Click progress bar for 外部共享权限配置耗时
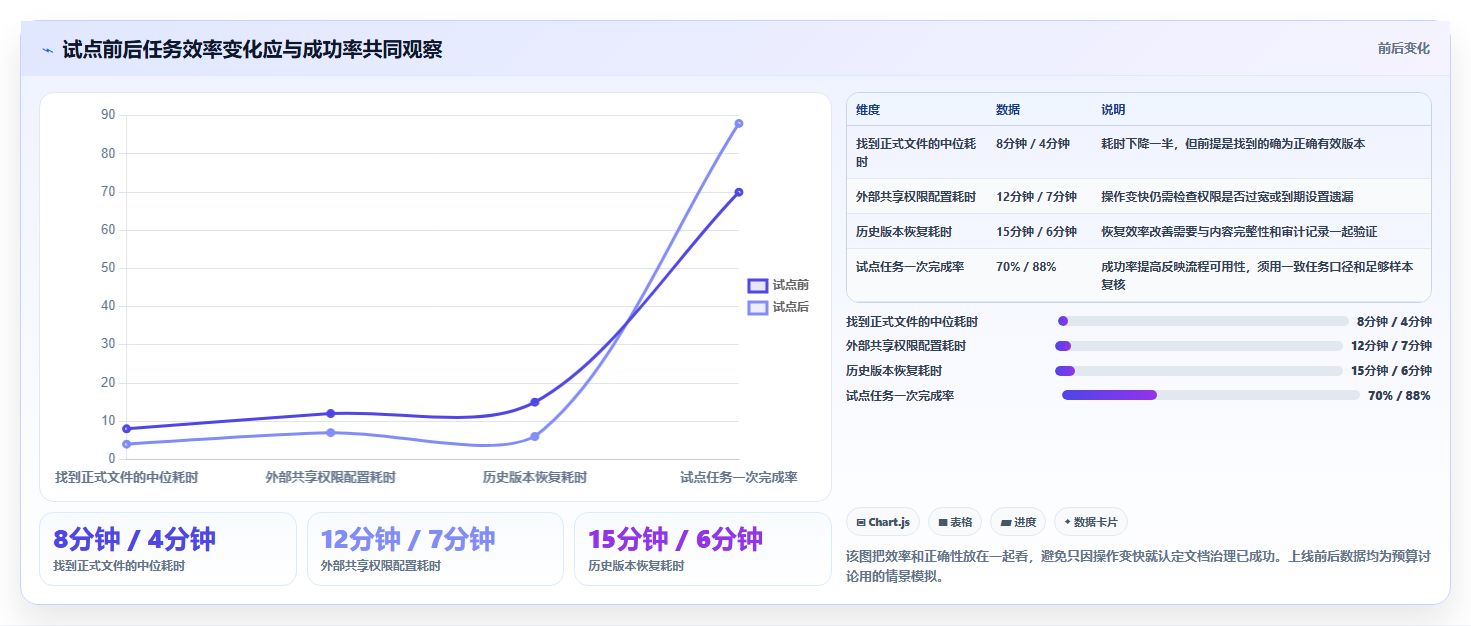The height and width of the screenshot is (626, 1471). [x=1198, y=346]
